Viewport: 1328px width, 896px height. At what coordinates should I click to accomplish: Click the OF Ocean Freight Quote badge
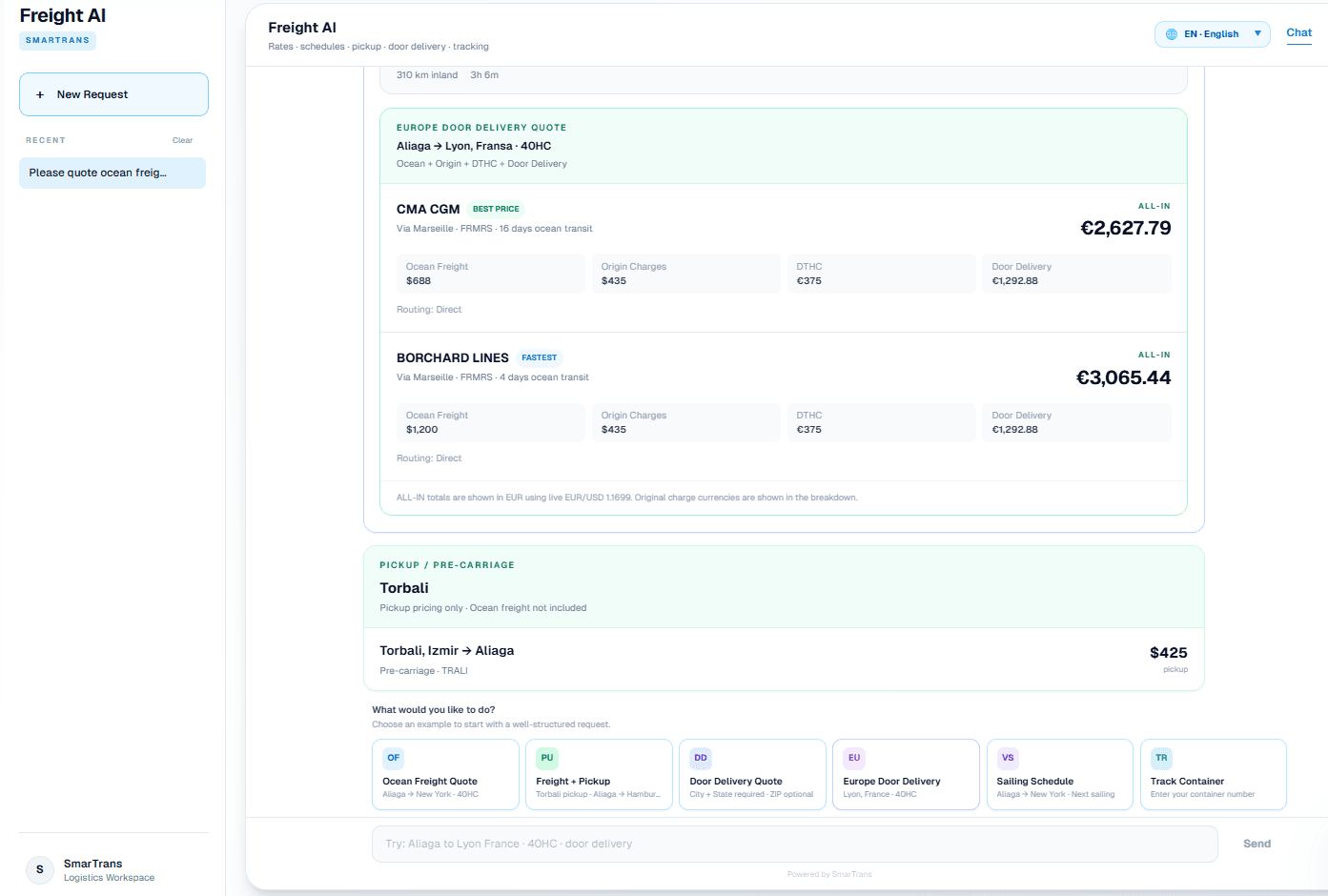[394, 758]
